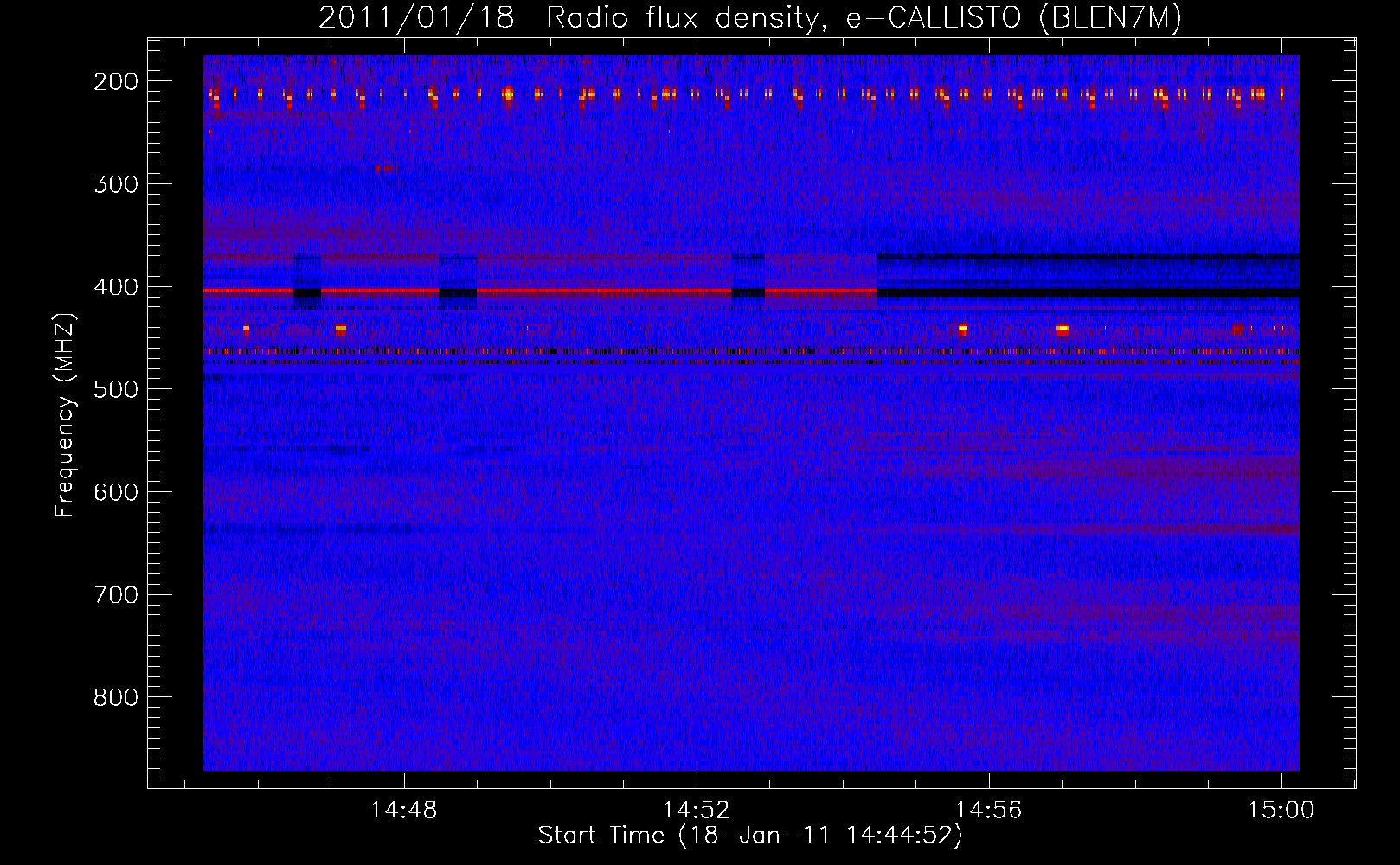1400x865 pixels.
Task: Click the 'Start Time (18-Jan-11 14:44:52)' label
Action: (x=750, y=836)
